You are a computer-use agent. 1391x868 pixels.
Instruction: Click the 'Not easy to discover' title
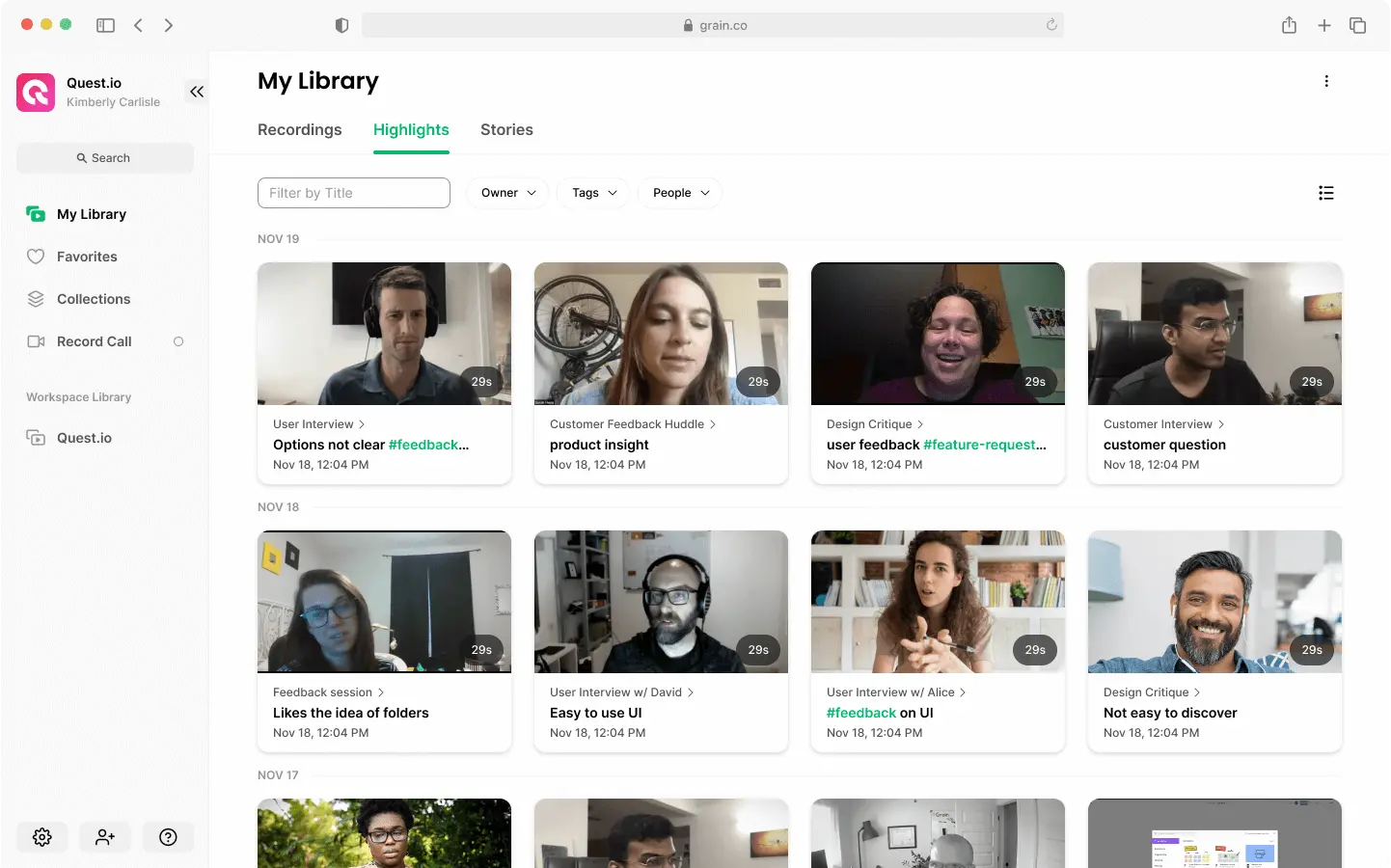[1170, 713]
